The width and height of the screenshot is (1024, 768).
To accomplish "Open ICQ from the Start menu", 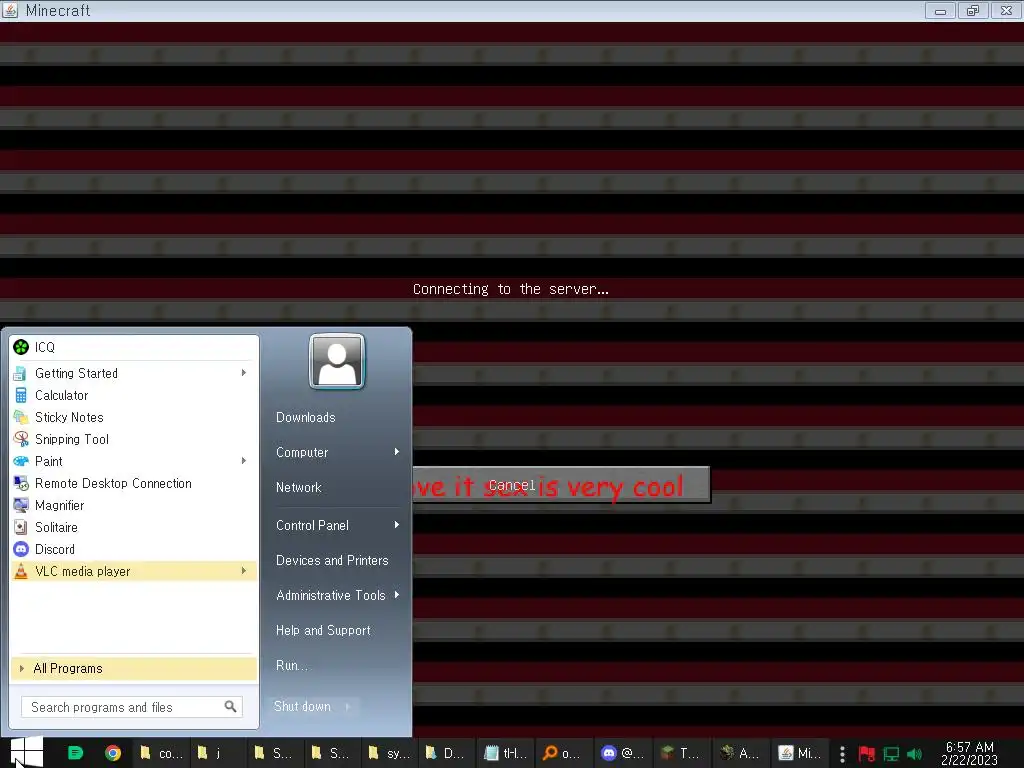I will tap(134, 347).
